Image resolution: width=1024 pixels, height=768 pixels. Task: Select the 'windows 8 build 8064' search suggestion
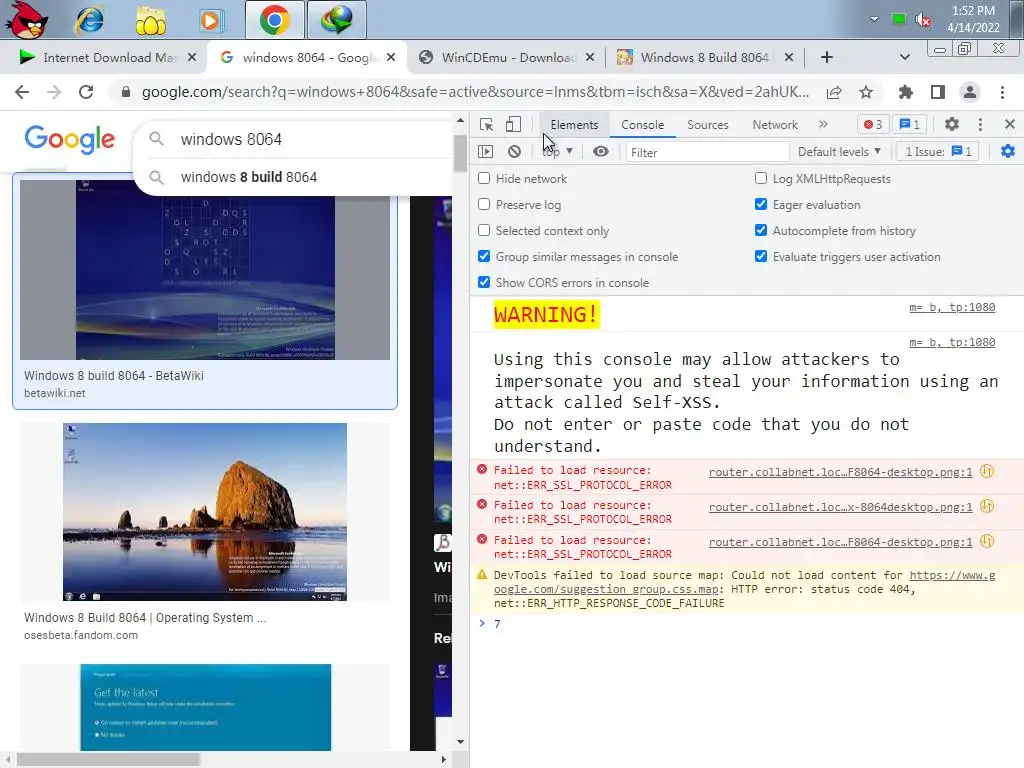point(248,177)
